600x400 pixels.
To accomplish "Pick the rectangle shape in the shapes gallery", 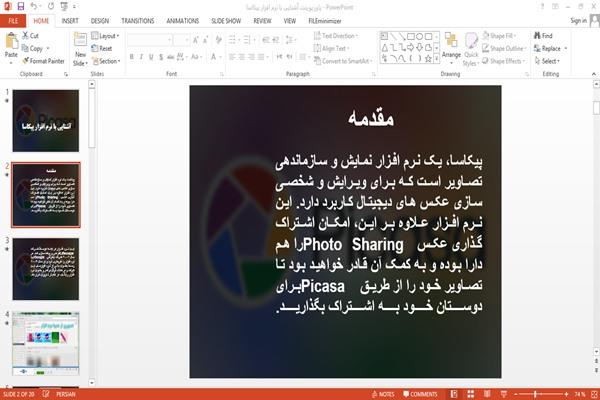I will 411,36.
